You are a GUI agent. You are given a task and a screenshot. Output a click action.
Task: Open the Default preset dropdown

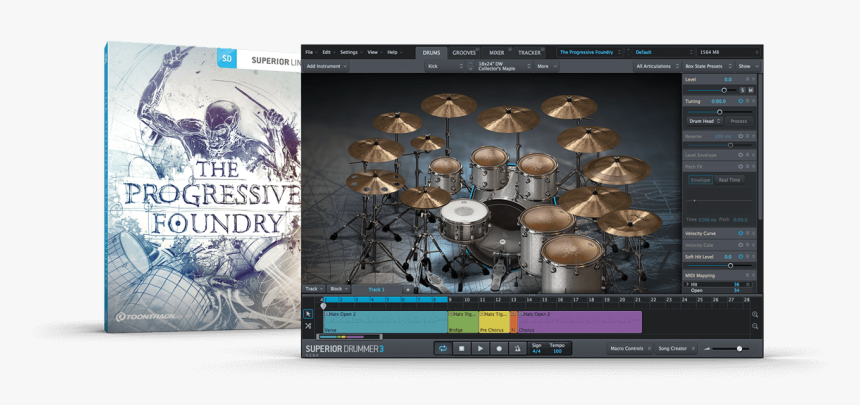tap(663, 52)
